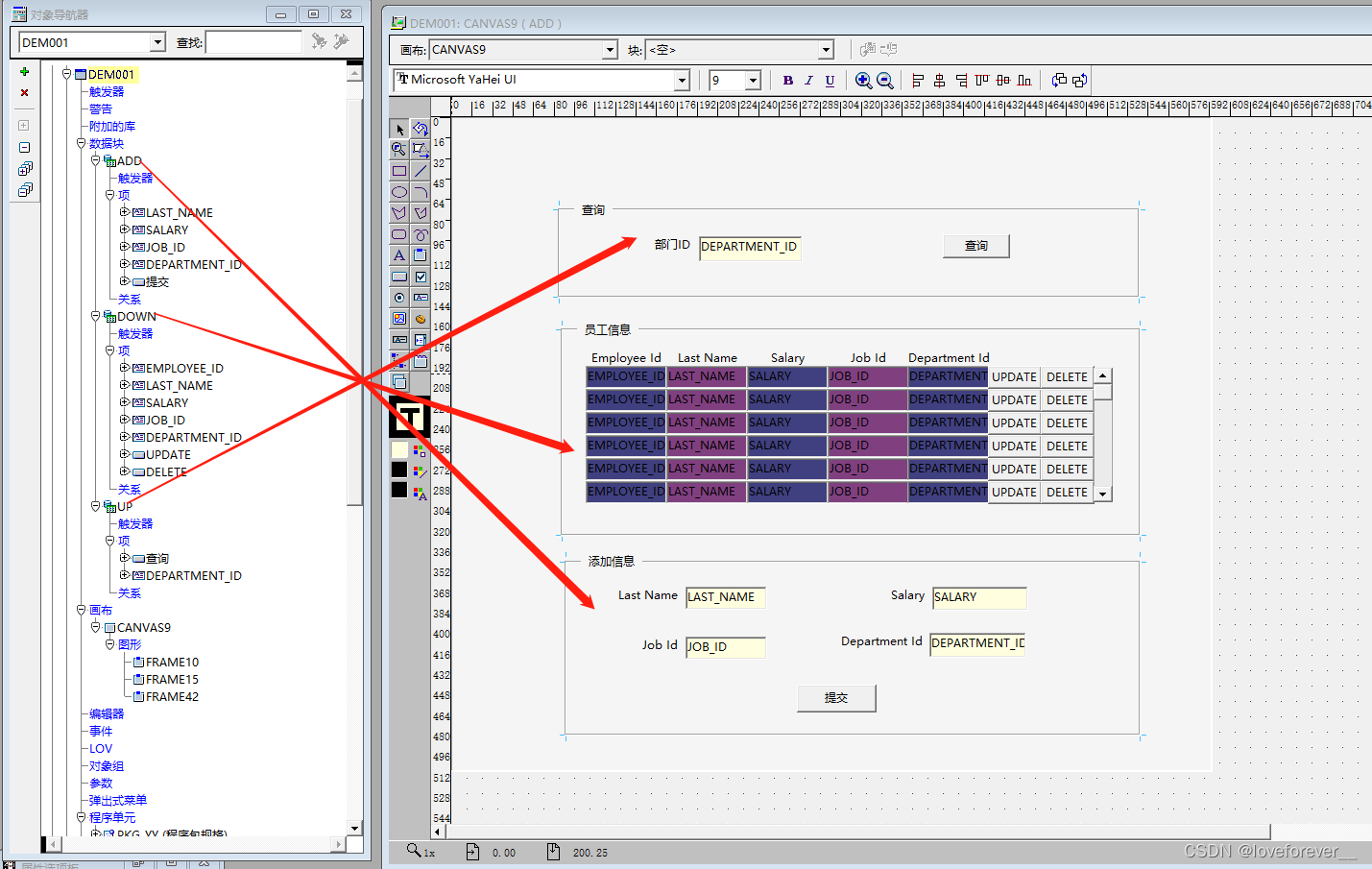The width and height of the screenshot is (1372, 869).
Task: Select the Rectangle tool in the palette
Action: click(398, 171)
